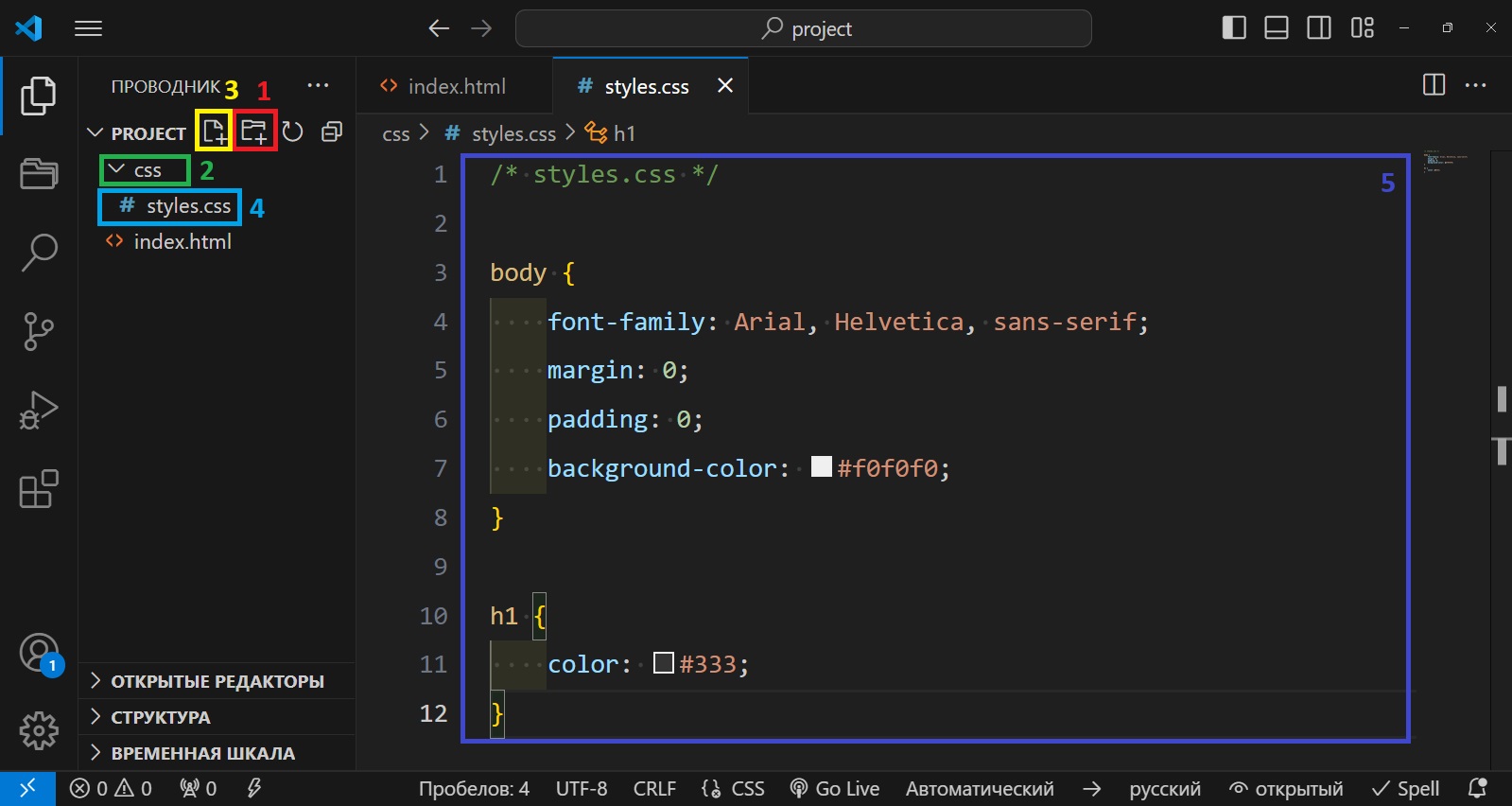The height and width of the screenshot is (806, 1512).
Task: Place cursor on line 12 number
Action: pos(434,713)
